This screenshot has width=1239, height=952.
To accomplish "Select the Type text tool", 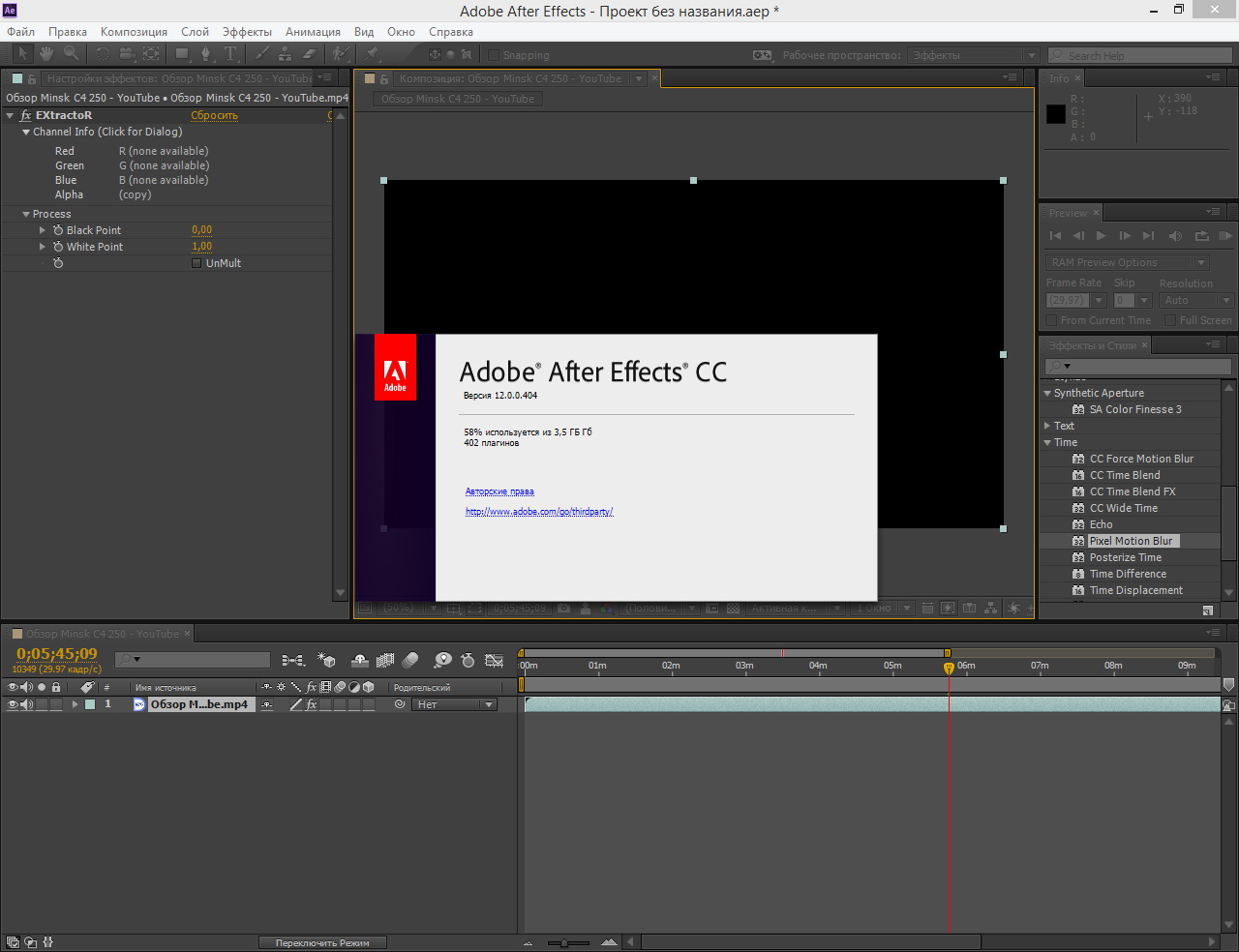I will 230,54.
